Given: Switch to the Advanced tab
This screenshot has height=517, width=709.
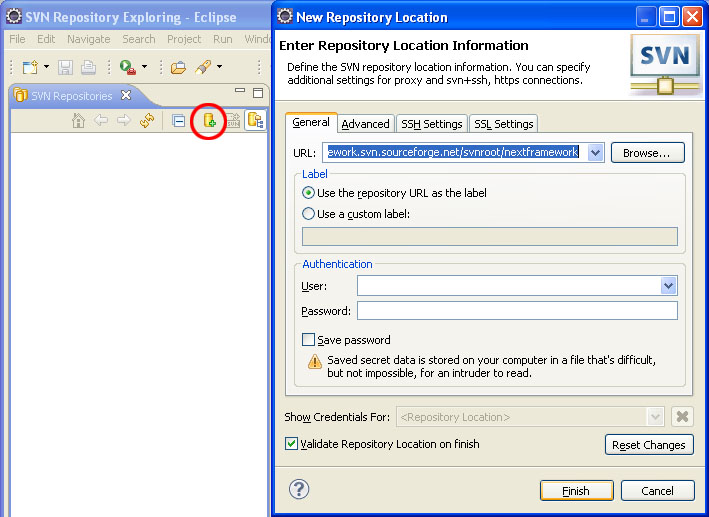Looking at the screenshot, I should tap(365, 124).
